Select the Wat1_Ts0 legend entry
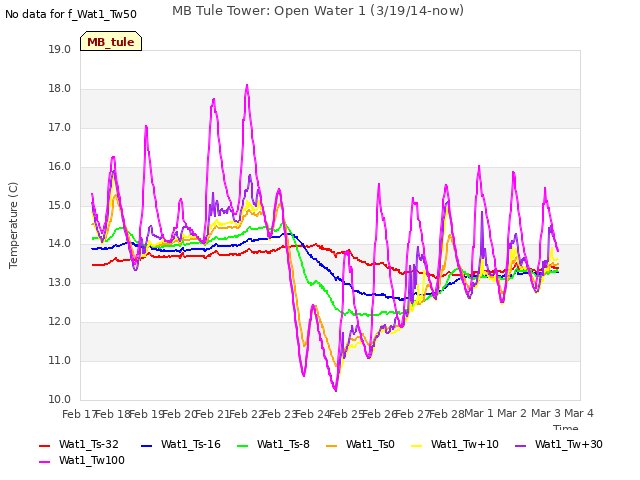Image resolution: width=640 pixels, height=480 pixels. click(x=360, y=444)
